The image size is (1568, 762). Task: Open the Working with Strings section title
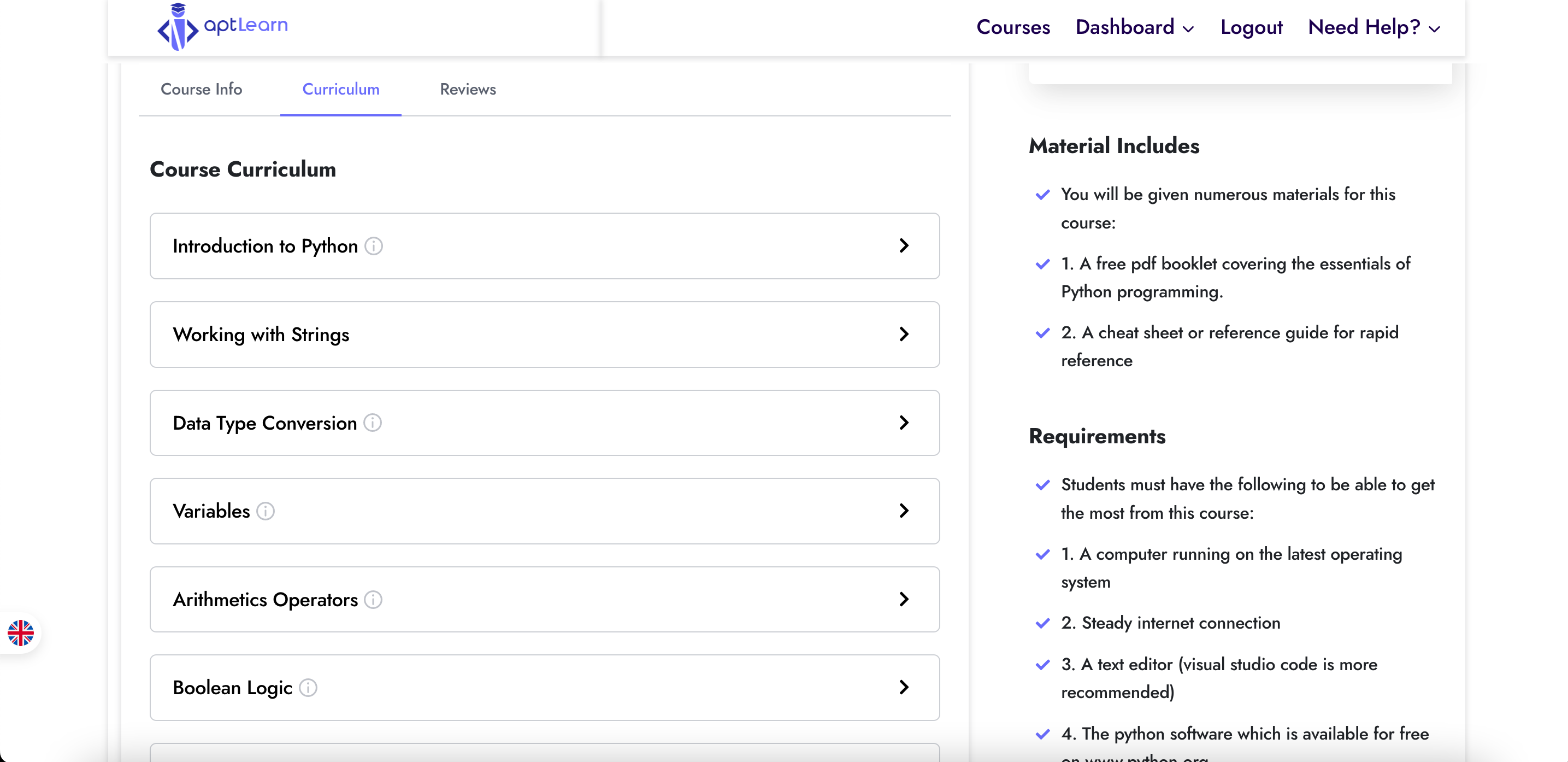[261, 335]
